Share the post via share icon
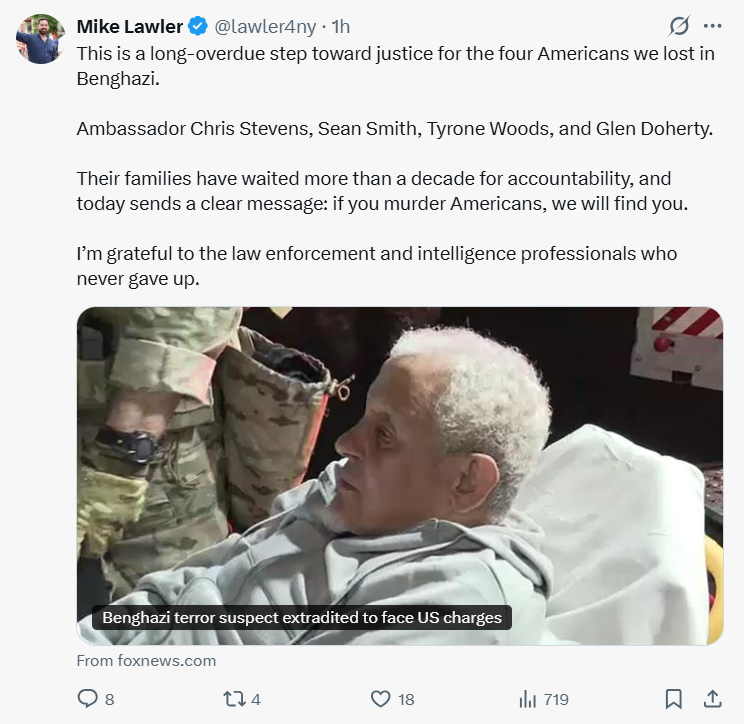744x724 pixels. pyautogui.click(x=713, y=699)
